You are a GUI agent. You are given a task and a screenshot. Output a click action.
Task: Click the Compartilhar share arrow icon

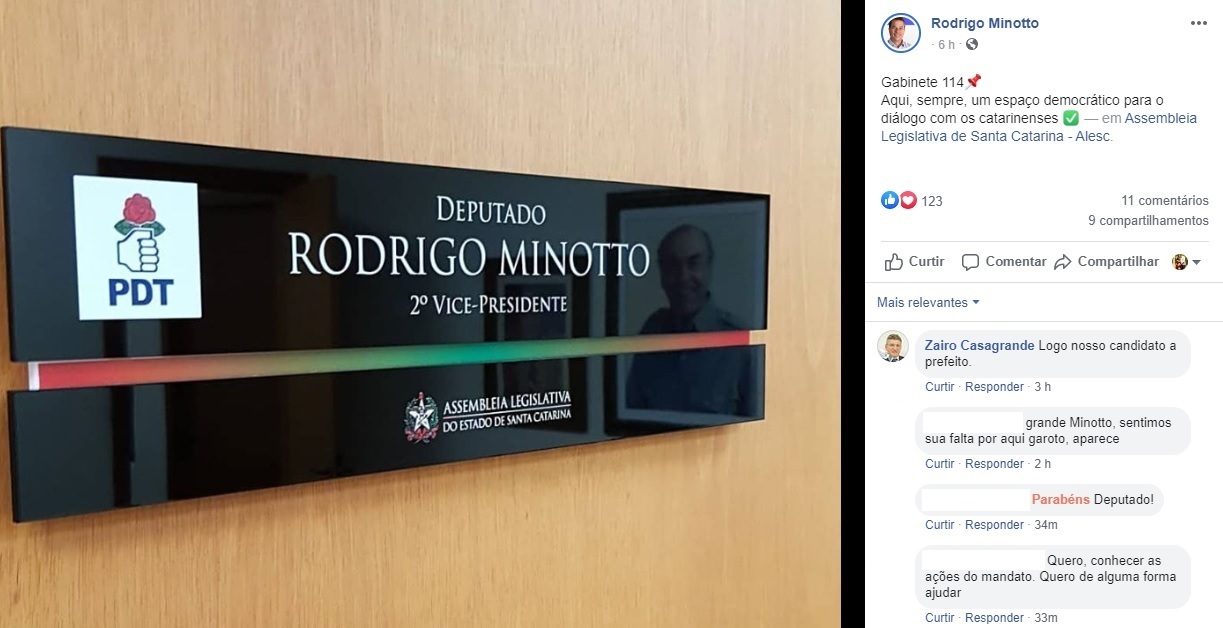[x=1062, y=262]
